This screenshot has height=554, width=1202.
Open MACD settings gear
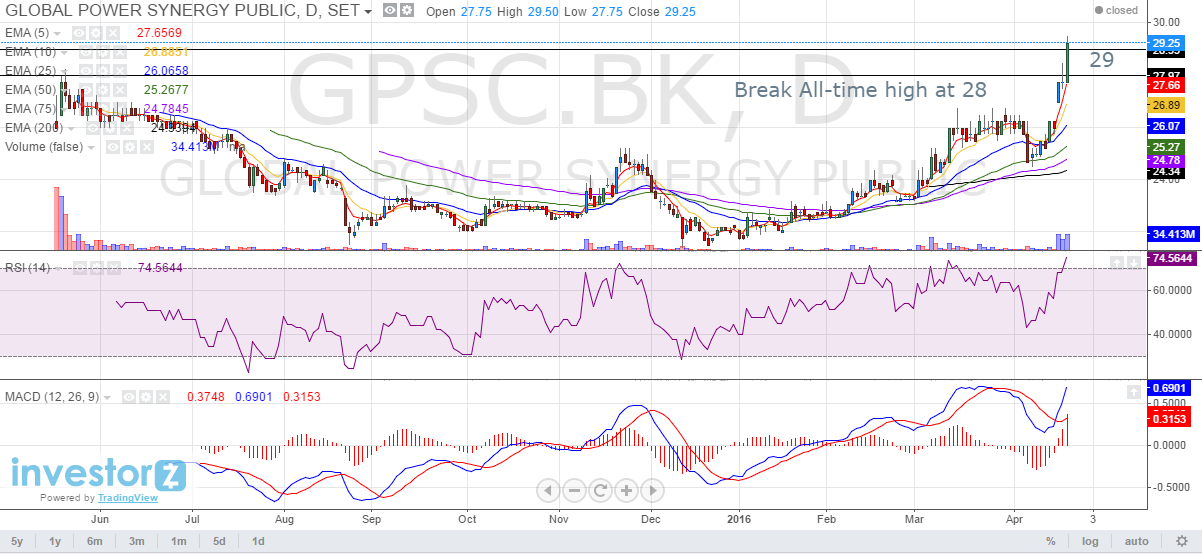coord(146,397)
